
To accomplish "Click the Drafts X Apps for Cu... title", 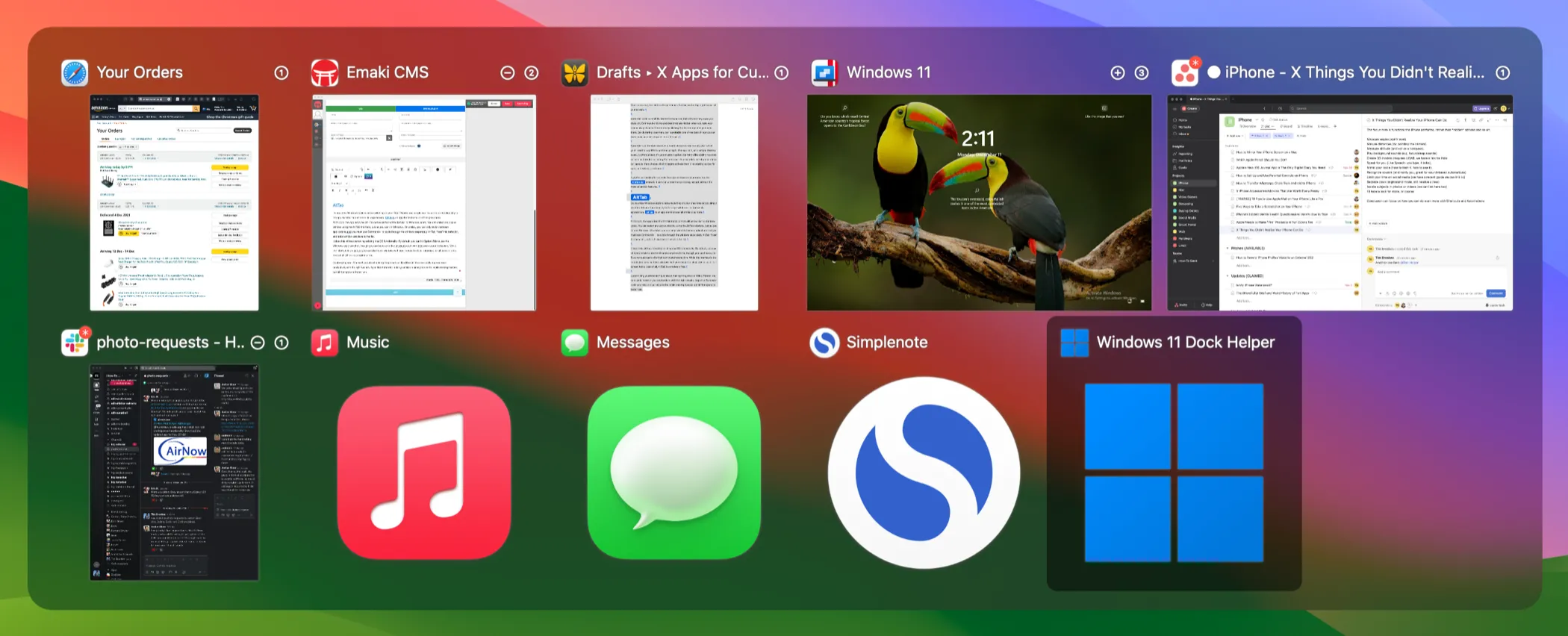I will click(x=682, y=72).
